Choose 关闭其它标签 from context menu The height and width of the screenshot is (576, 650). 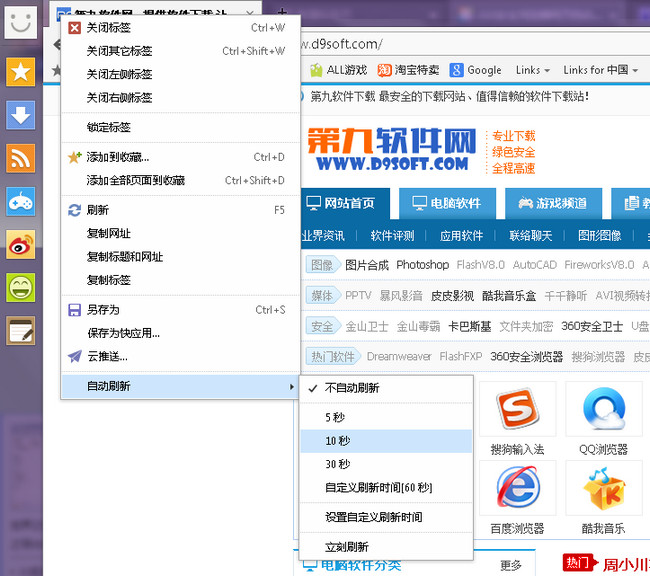[180, 51]
